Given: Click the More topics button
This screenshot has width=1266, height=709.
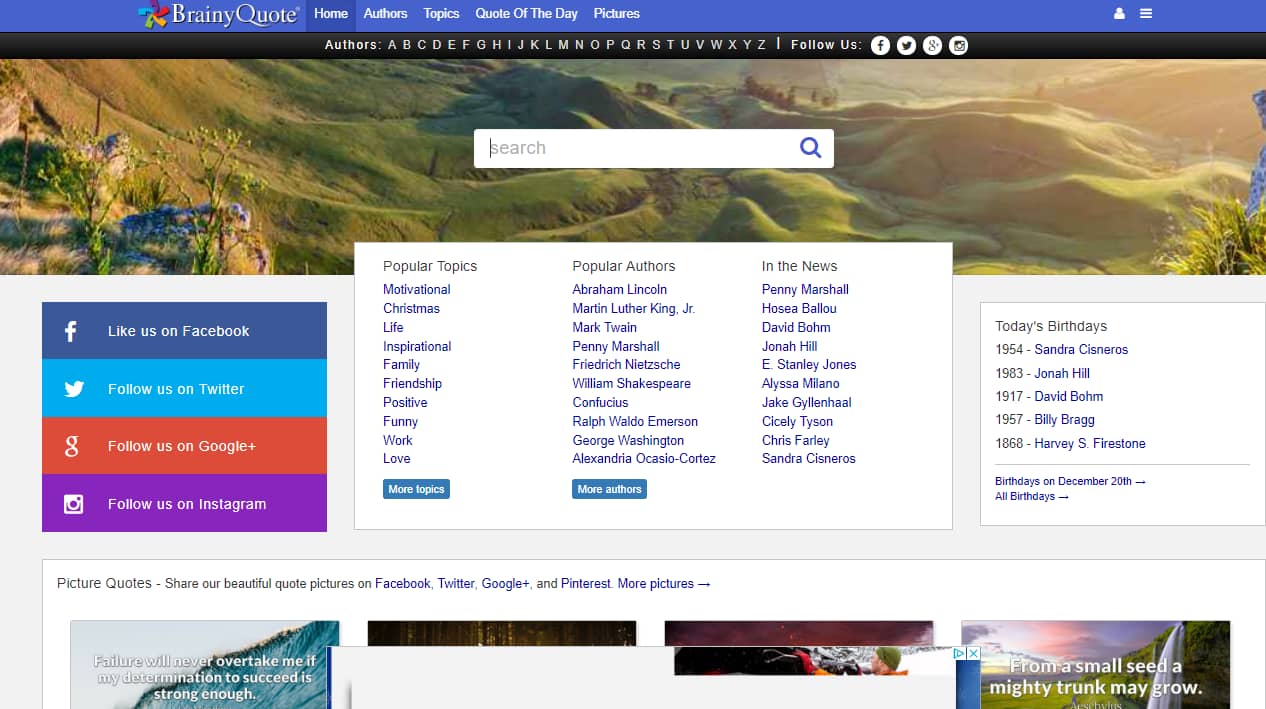Looking at the screenshot, I should 416,489.
